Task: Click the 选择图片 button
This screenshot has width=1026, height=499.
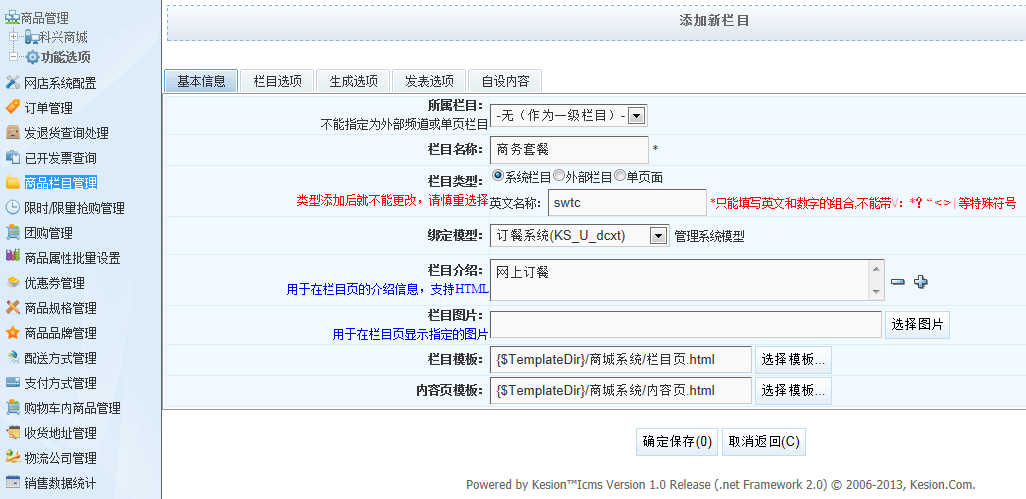Action: (x=917, y=324)
